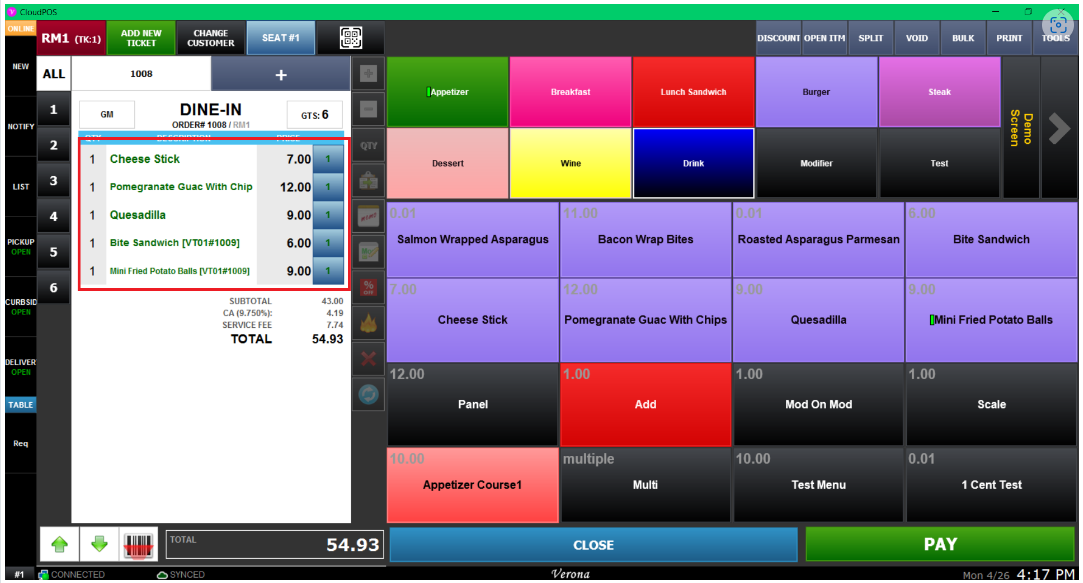This screenshot has width=1083, height=583.
Task: Toggle the TABLE mode in left sidebar
Action: click(x=21, y=405)
